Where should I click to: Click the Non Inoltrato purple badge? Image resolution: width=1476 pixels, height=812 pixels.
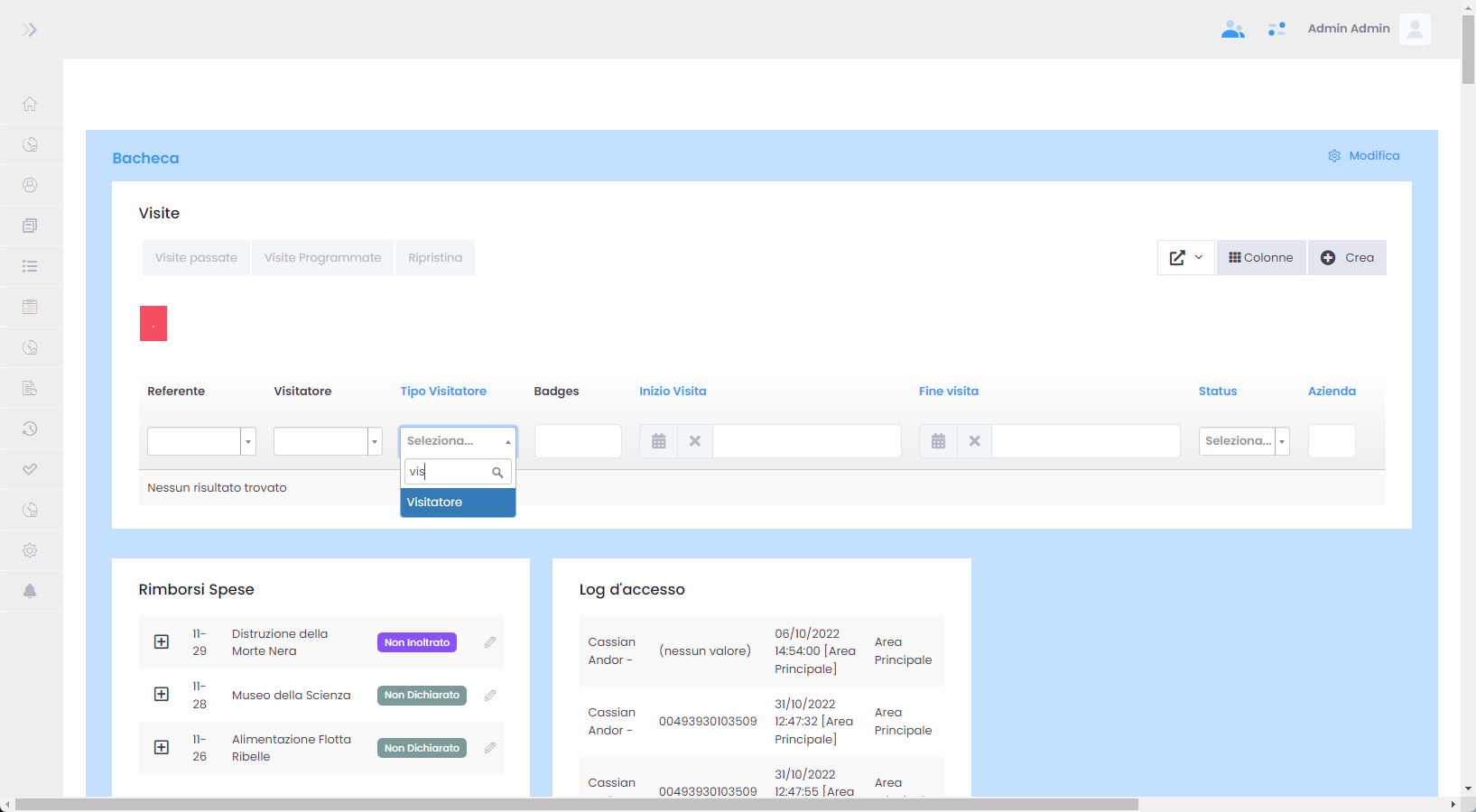(x=417, y=642)
